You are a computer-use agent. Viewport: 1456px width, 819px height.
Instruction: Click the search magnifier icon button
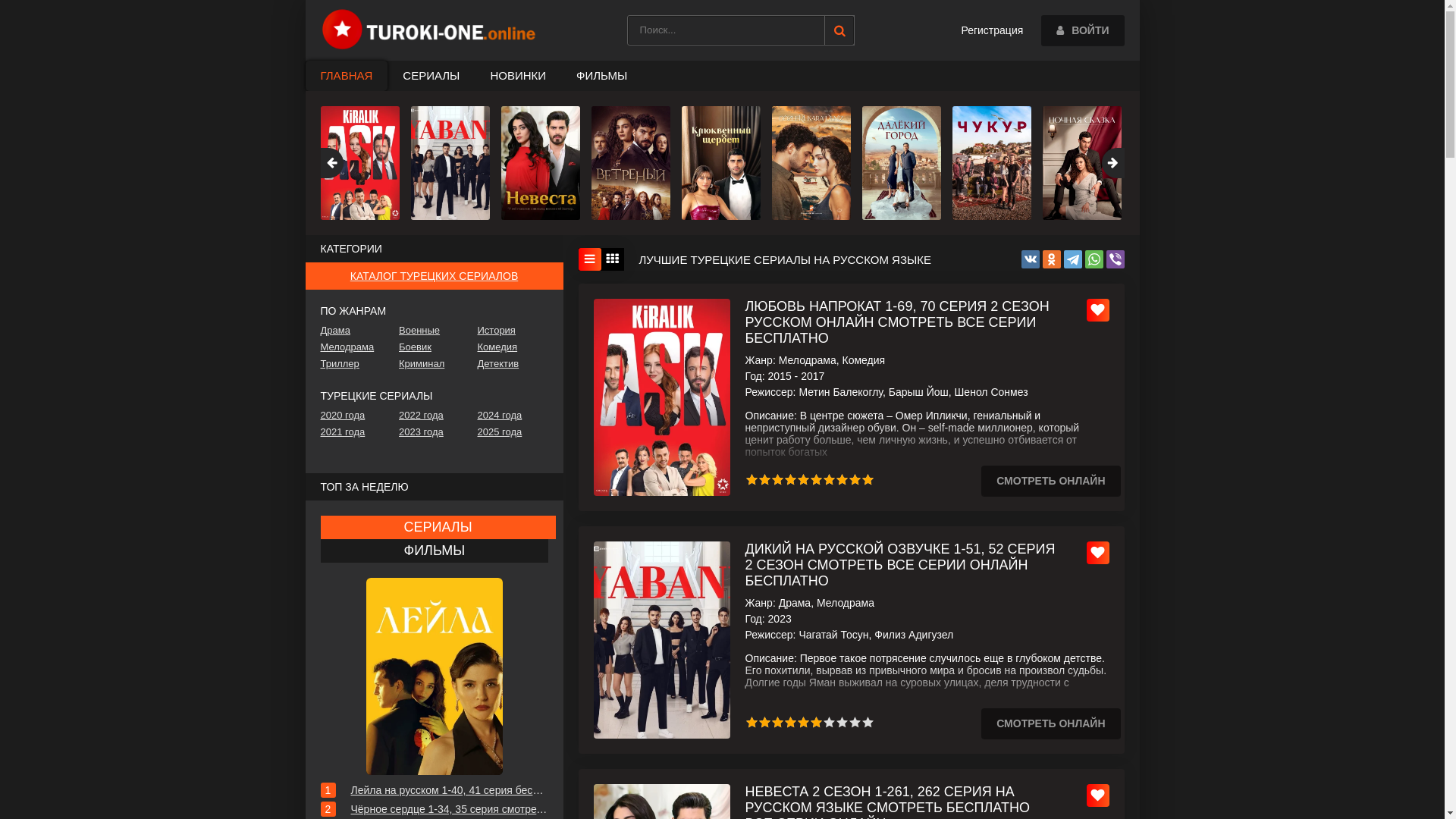(x=839, y=30)
